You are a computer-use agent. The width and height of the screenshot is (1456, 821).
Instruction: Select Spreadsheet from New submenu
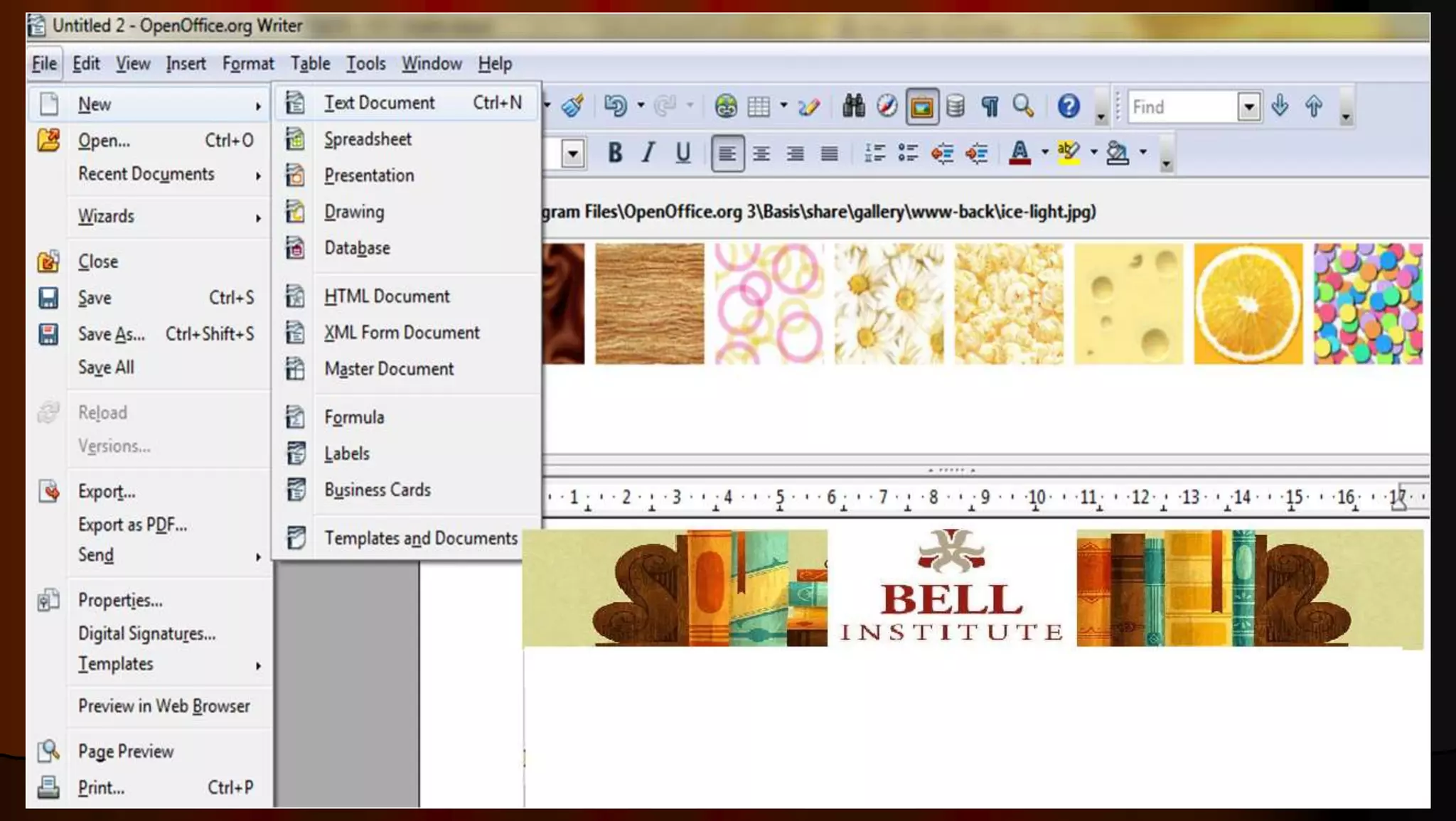[x=368, y=139]
